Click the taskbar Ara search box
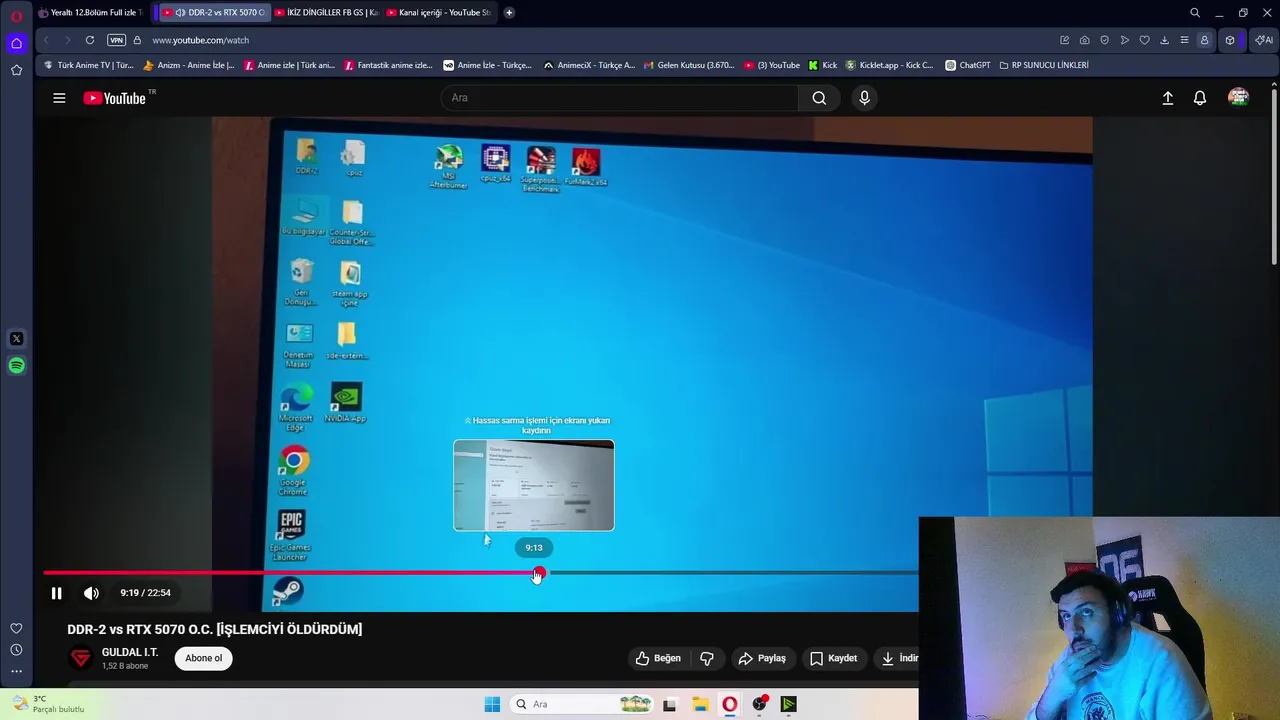Viewport: 1280px width, 720px height. 583,704
